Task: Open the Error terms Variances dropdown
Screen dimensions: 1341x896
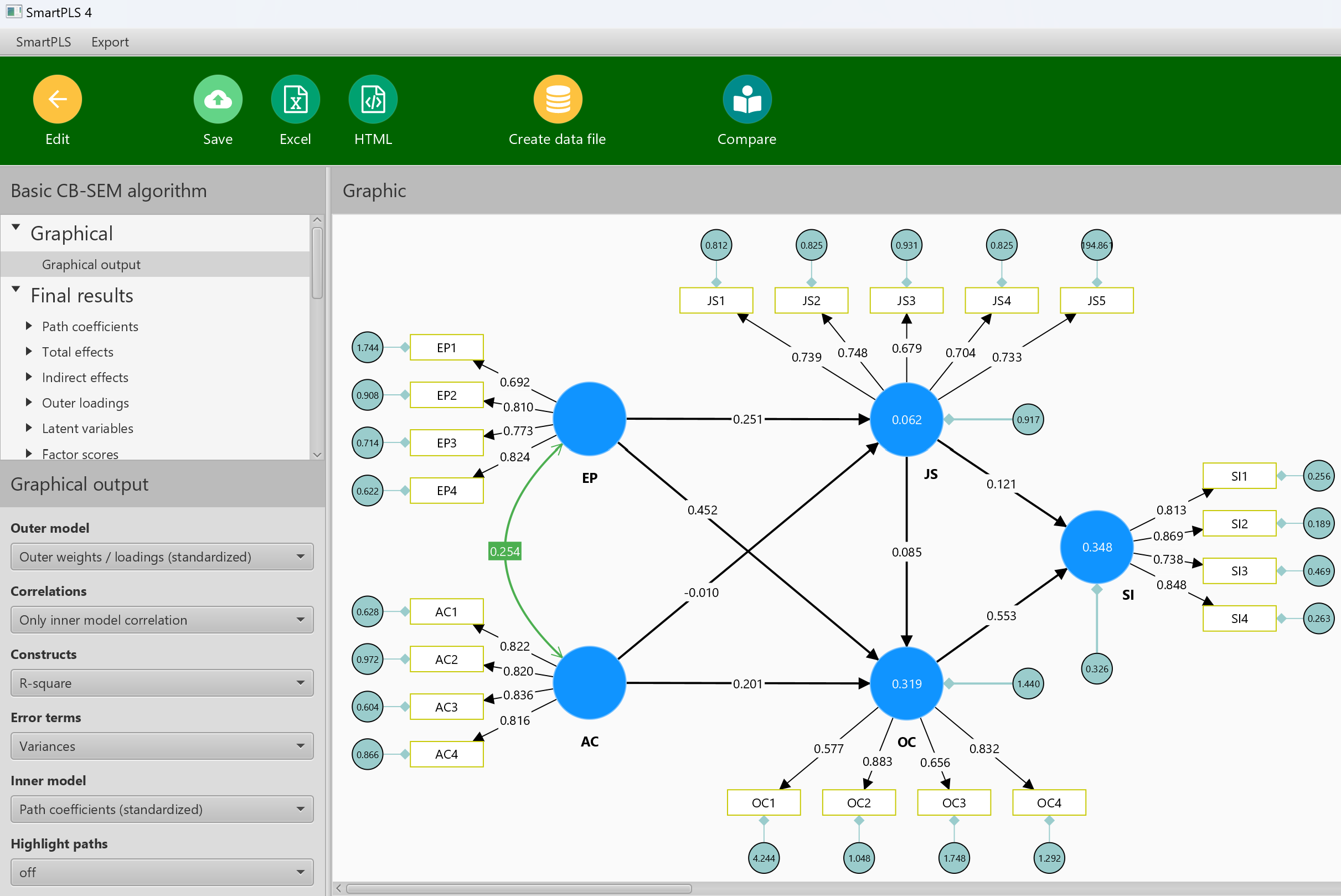Action: [162, 746]
